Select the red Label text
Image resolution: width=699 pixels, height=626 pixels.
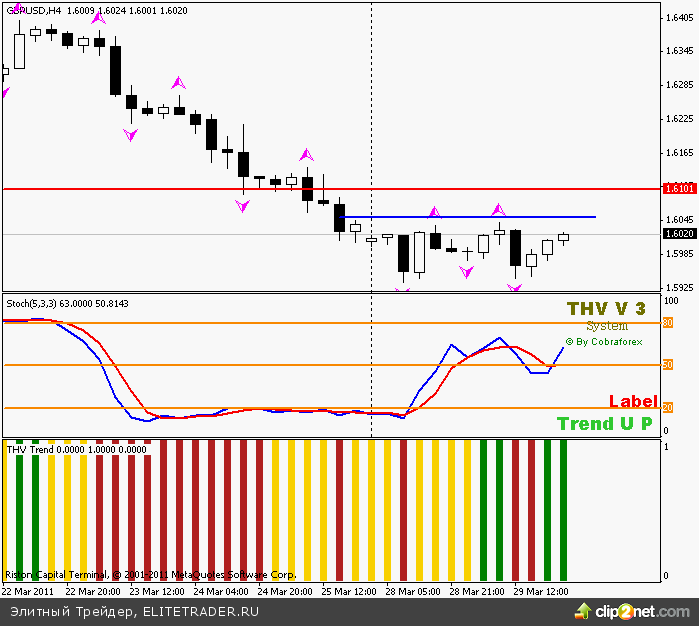click(x=632, y=402)
